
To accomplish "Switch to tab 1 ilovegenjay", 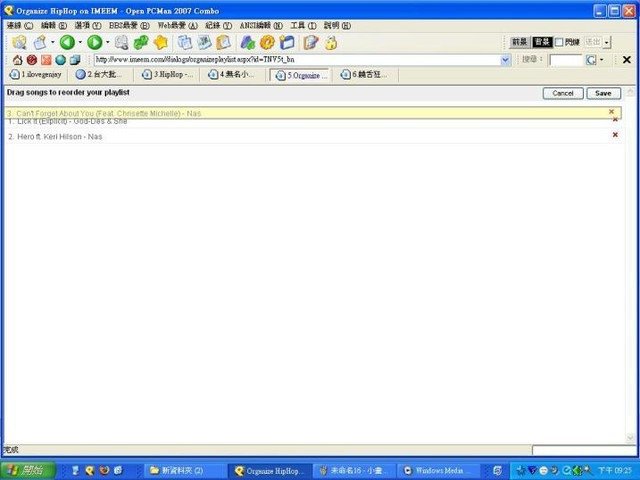I will (x=36, y=75).
